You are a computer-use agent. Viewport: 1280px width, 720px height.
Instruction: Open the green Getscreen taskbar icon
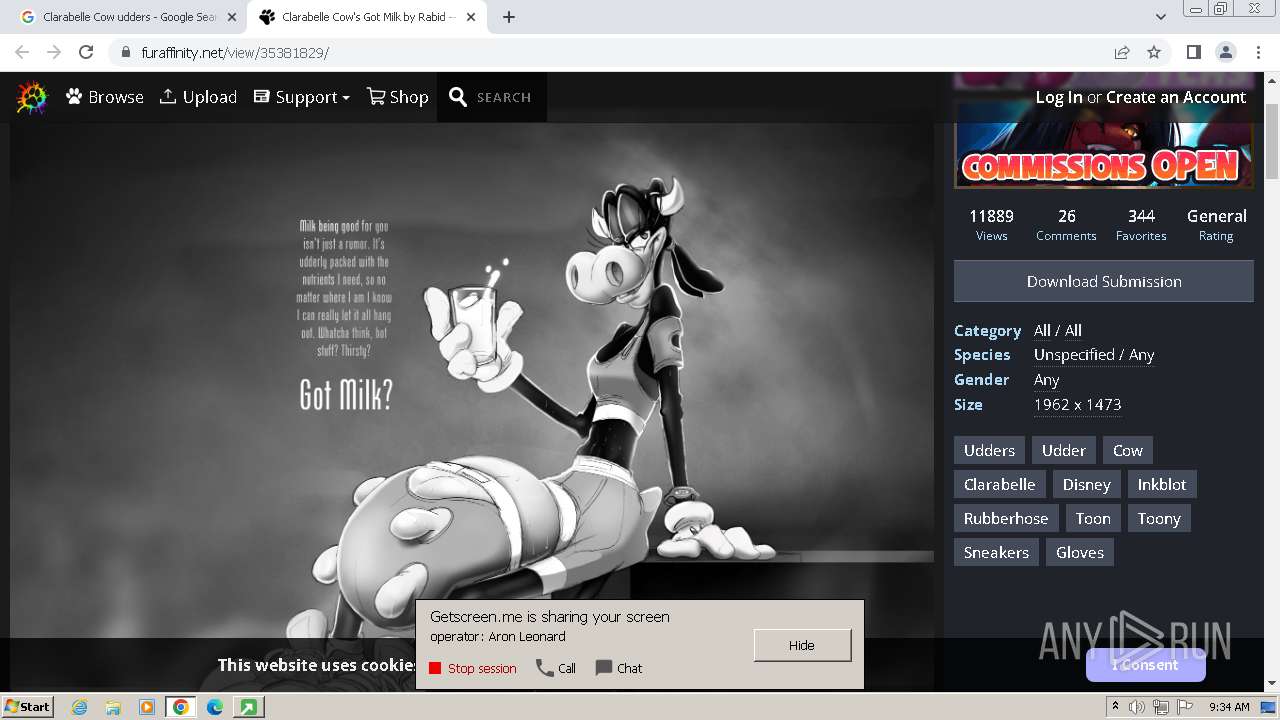[248, 707]
